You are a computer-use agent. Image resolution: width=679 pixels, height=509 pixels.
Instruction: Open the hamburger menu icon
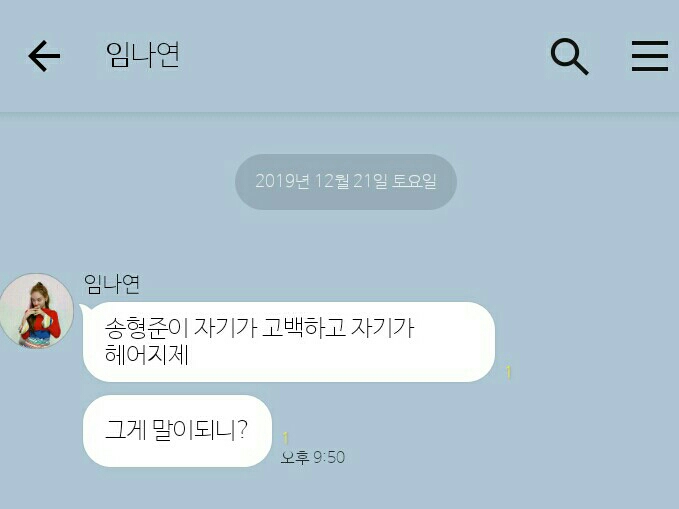[650, 56]
